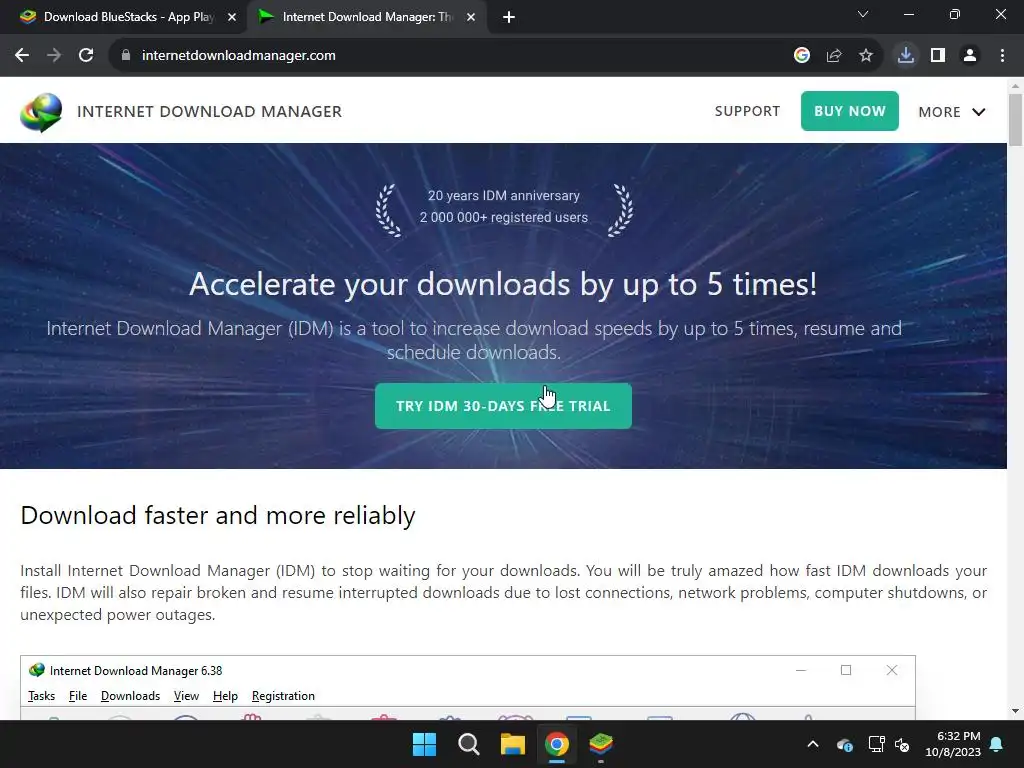The image size is (1024, 768).
Task: Open the Chrome three-dot menu
Action: pos(1002,56)
